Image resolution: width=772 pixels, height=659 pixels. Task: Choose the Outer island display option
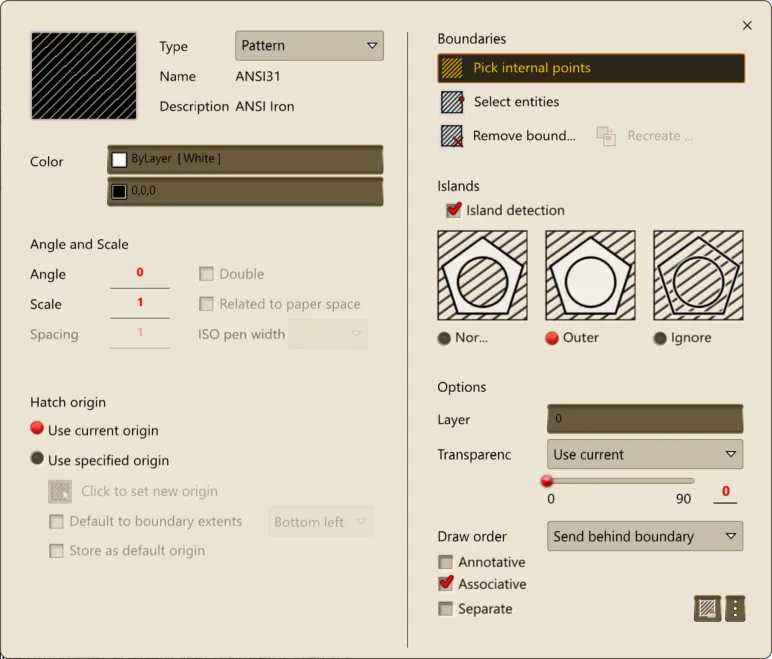[x=552, y=338]
